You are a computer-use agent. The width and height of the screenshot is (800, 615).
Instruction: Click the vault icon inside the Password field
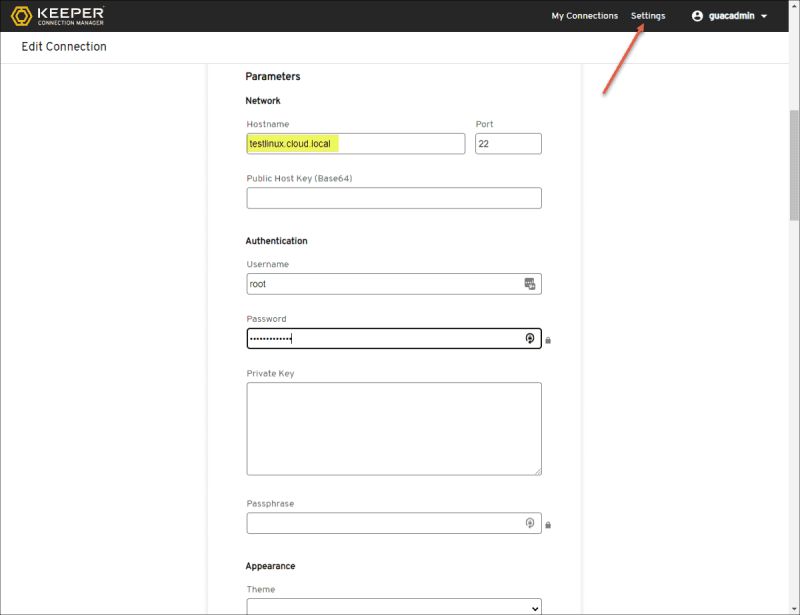(x=529, y=337)
